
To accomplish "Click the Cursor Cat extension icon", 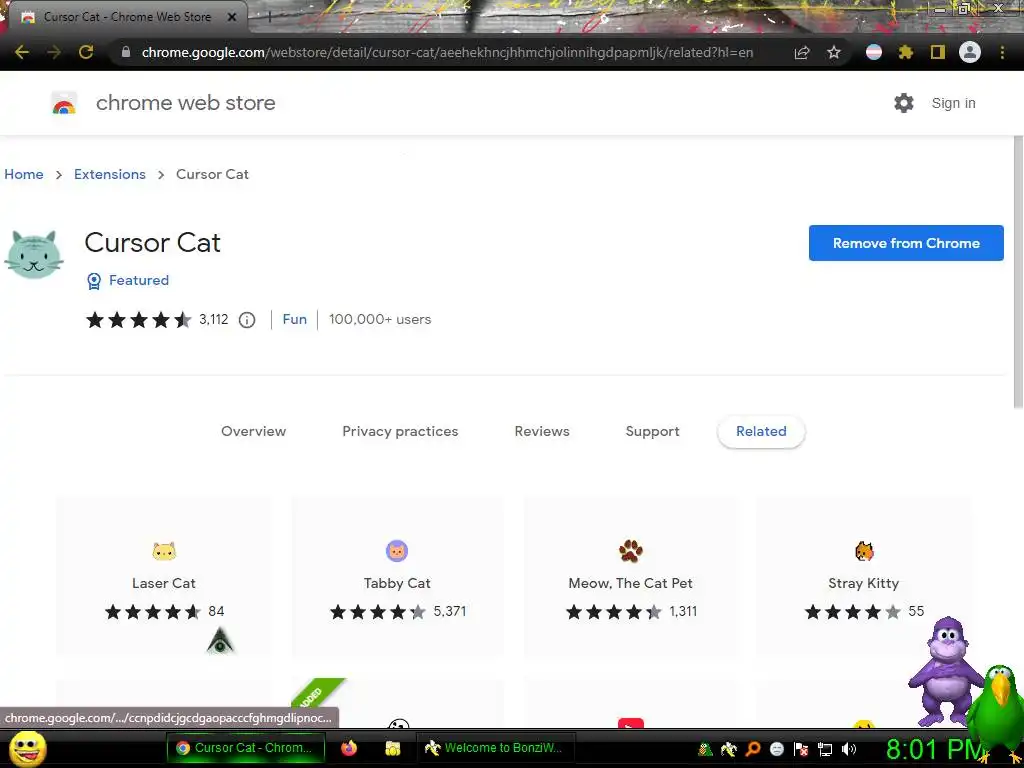I will point(33,255).
